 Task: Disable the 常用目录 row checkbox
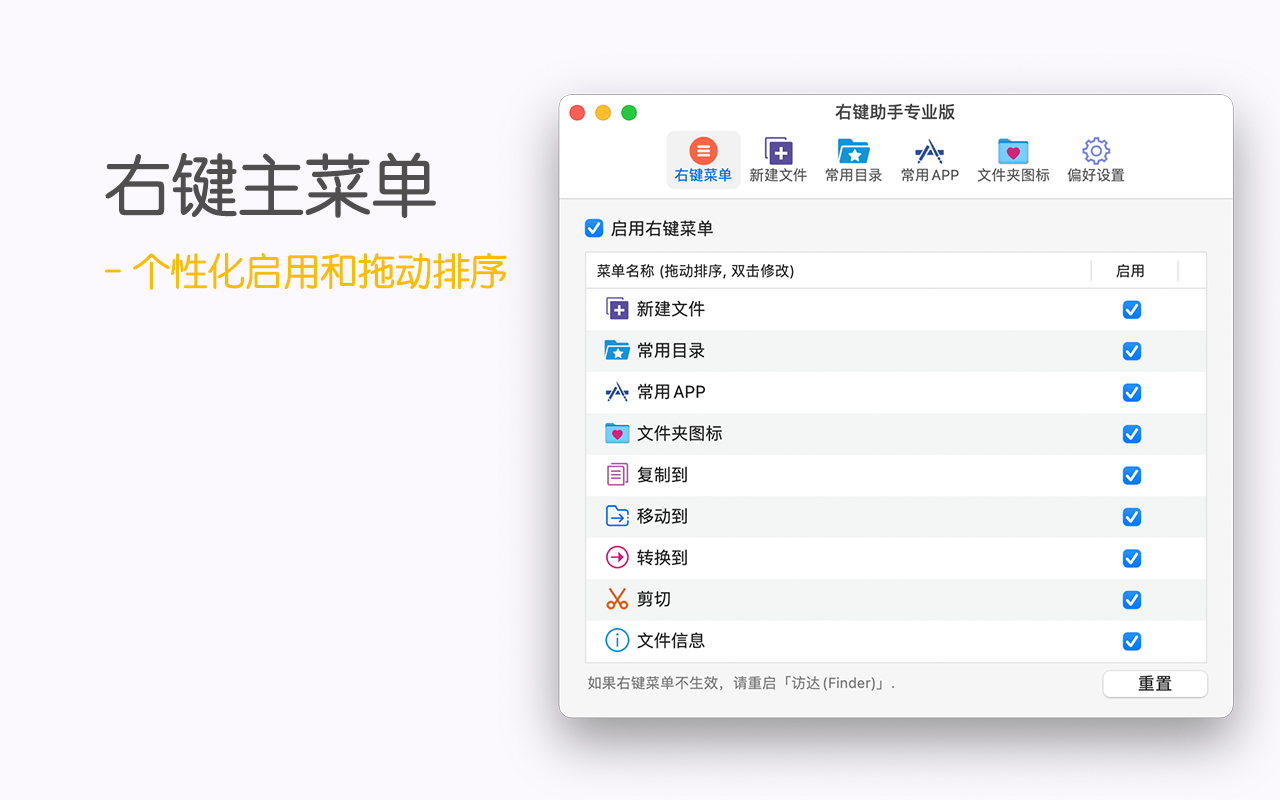(x=1132, y=351)
